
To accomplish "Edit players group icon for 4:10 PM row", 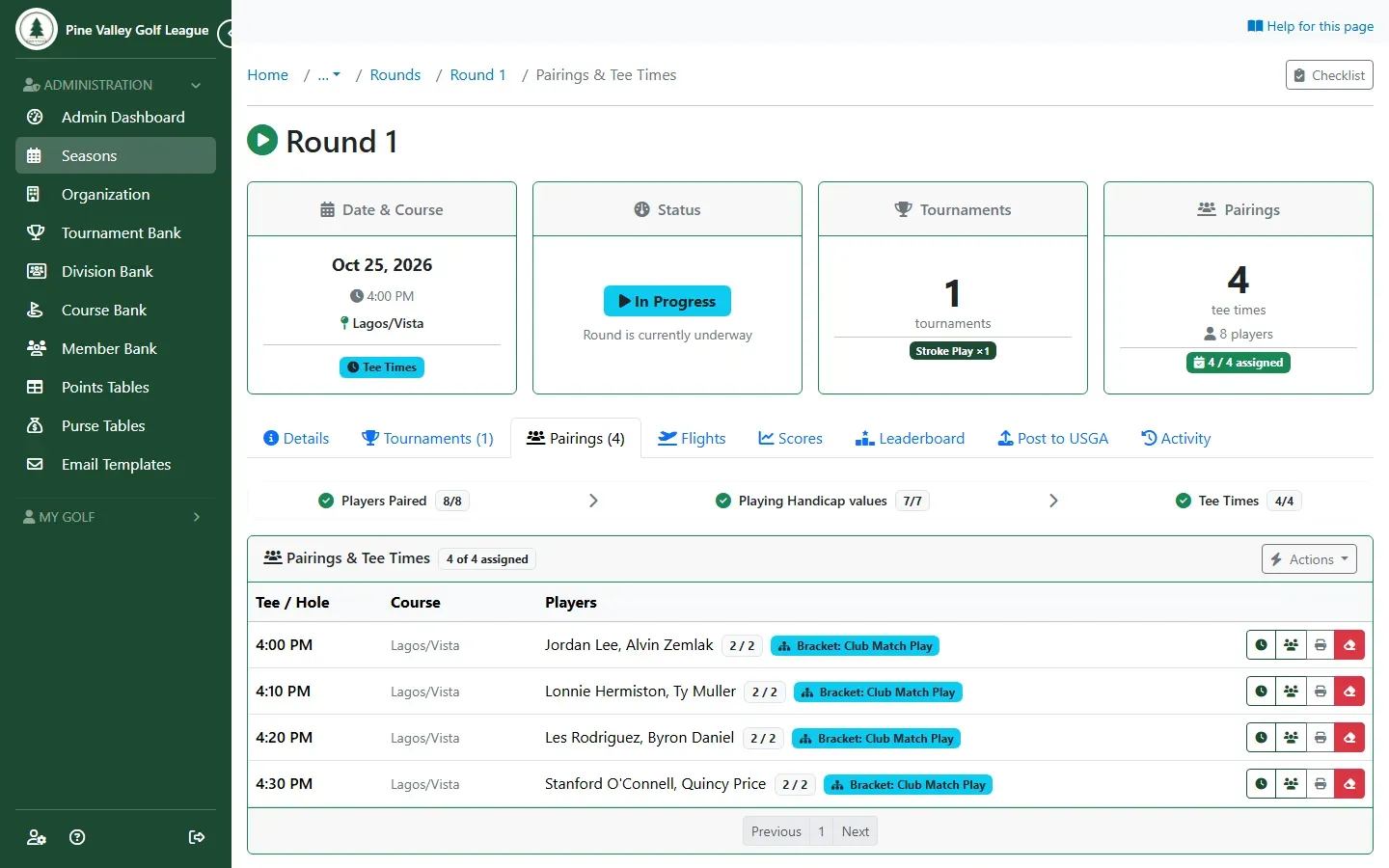I will pos(1291,692).
